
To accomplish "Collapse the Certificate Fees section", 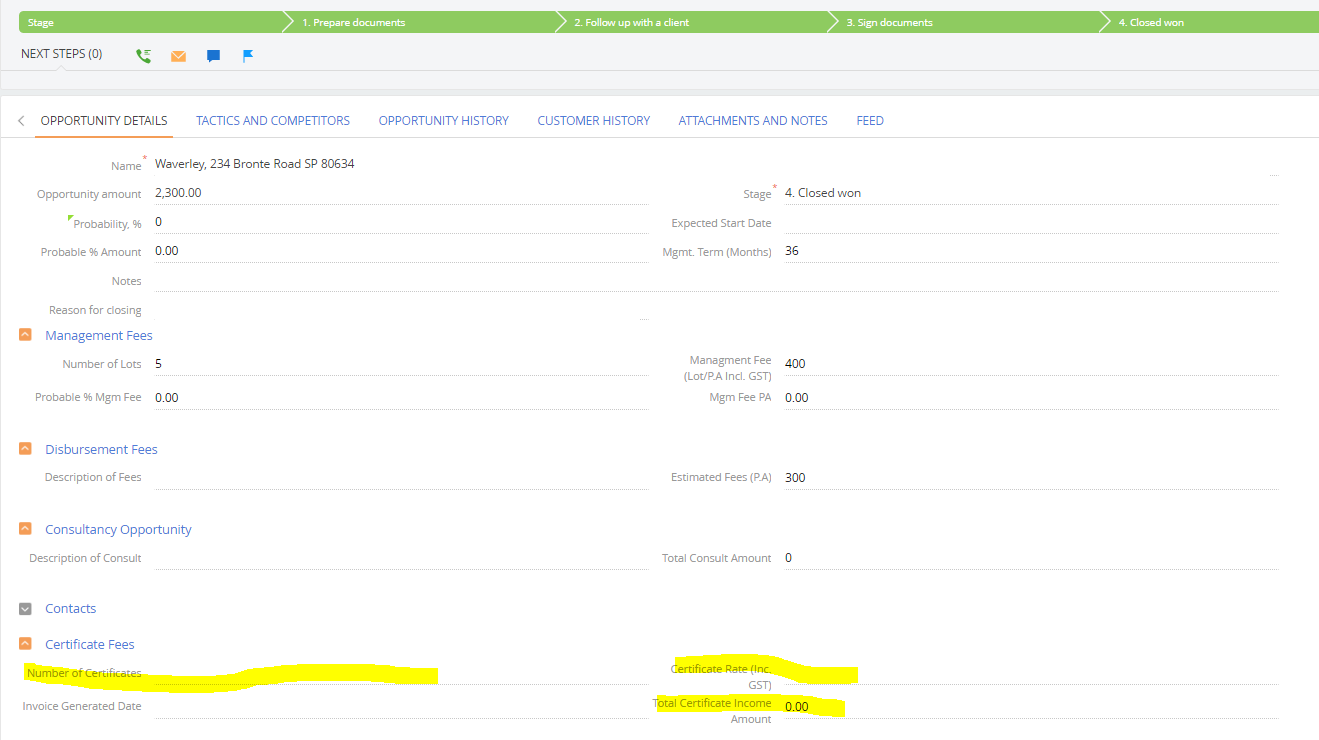I will (x=26, y=644).
